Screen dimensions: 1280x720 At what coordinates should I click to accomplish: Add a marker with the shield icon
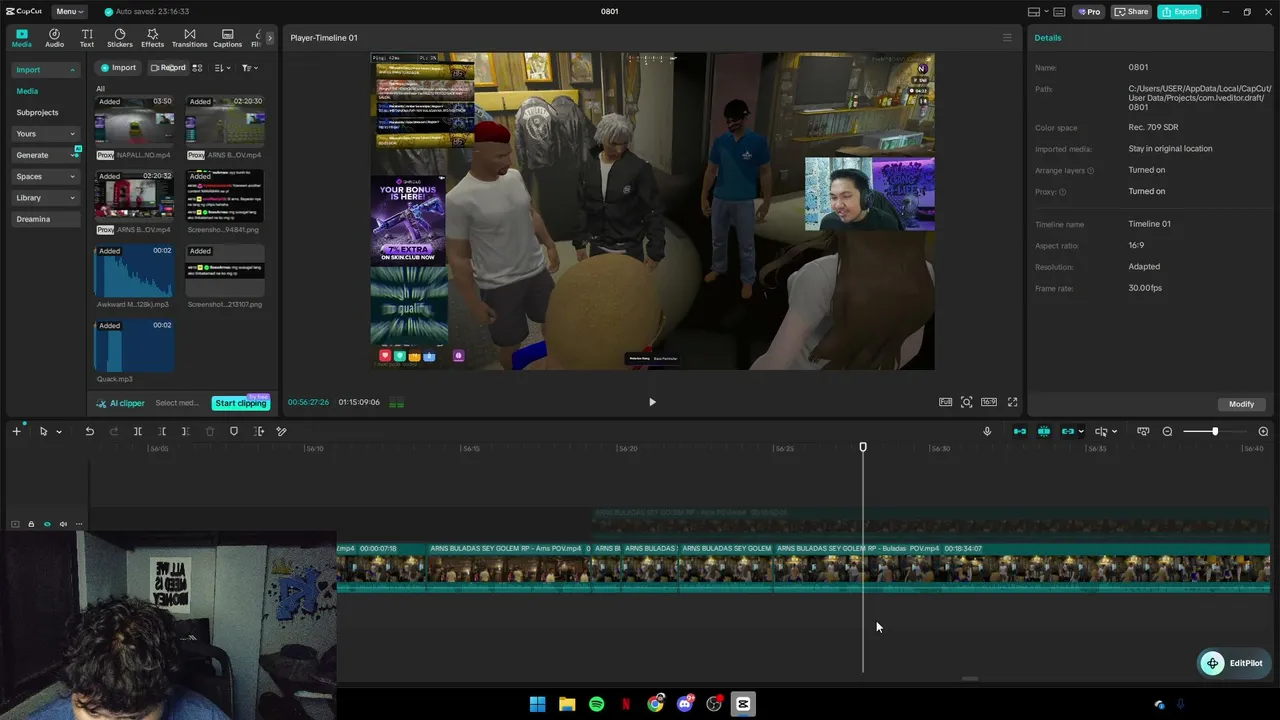tap(234, 431)
